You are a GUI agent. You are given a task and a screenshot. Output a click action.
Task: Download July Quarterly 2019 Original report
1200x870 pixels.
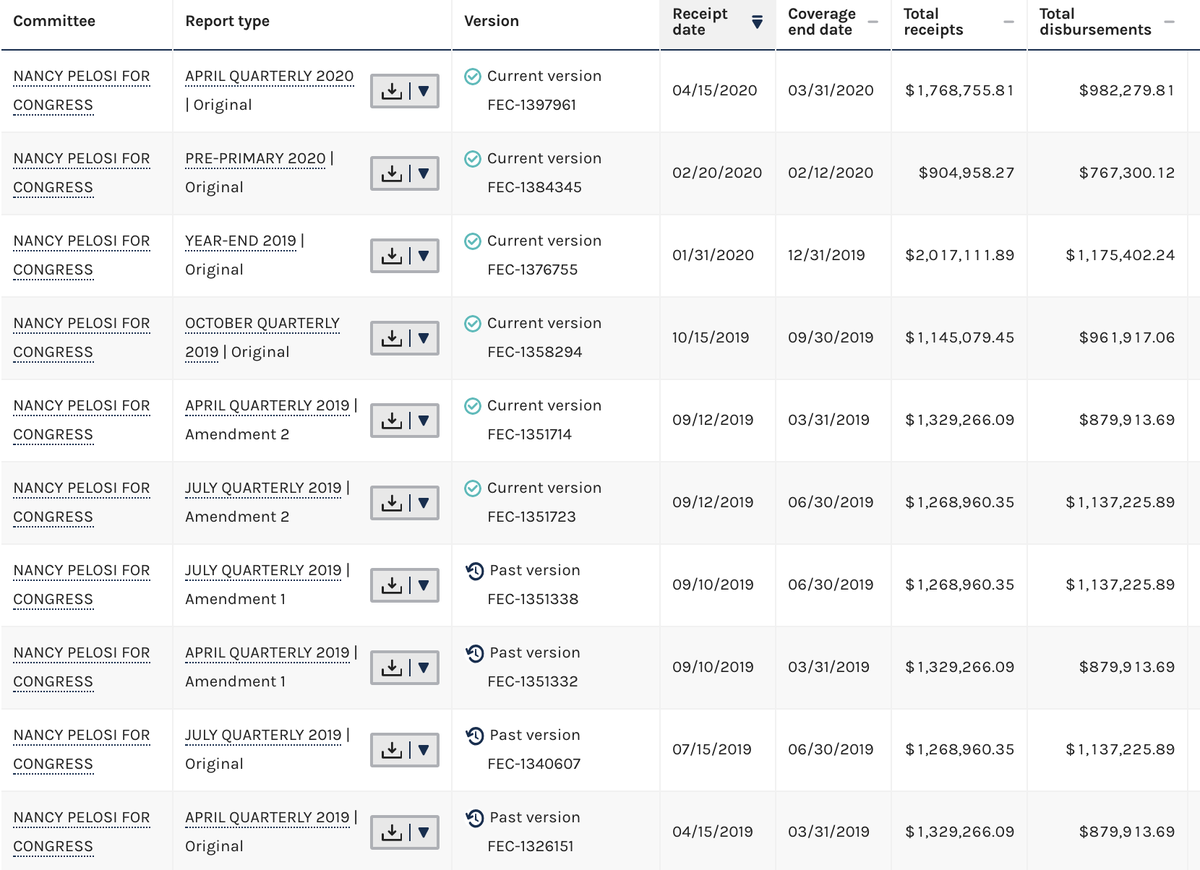click(404, 750)
